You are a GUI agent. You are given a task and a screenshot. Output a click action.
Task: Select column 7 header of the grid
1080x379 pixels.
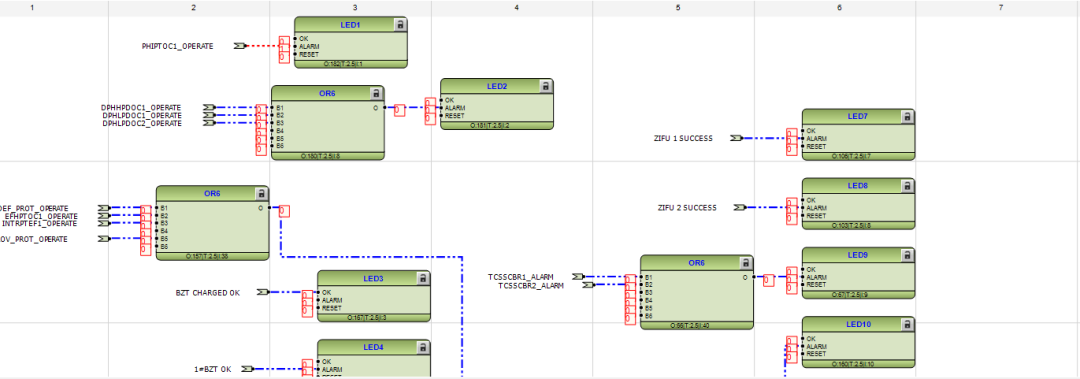tap(1000, 7)
